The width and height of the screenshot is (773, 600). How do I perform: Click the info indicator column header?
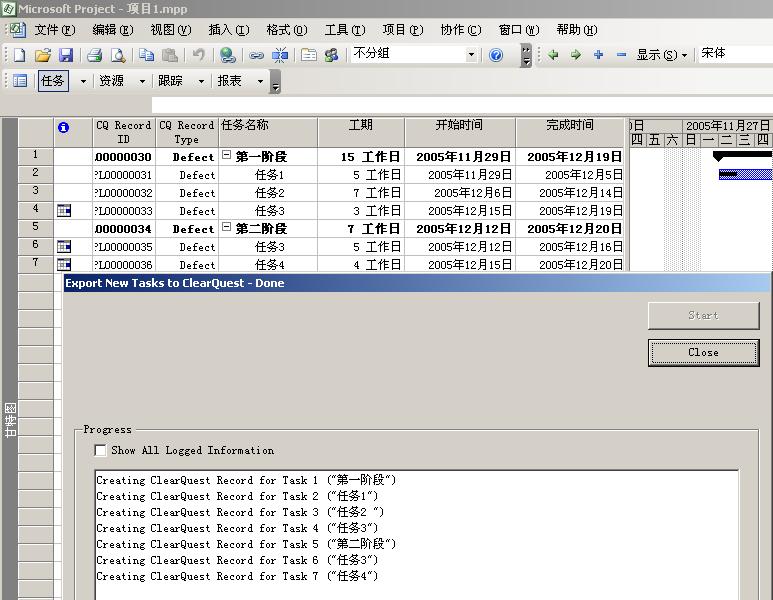pyautogui.click(x=63, y=128)
